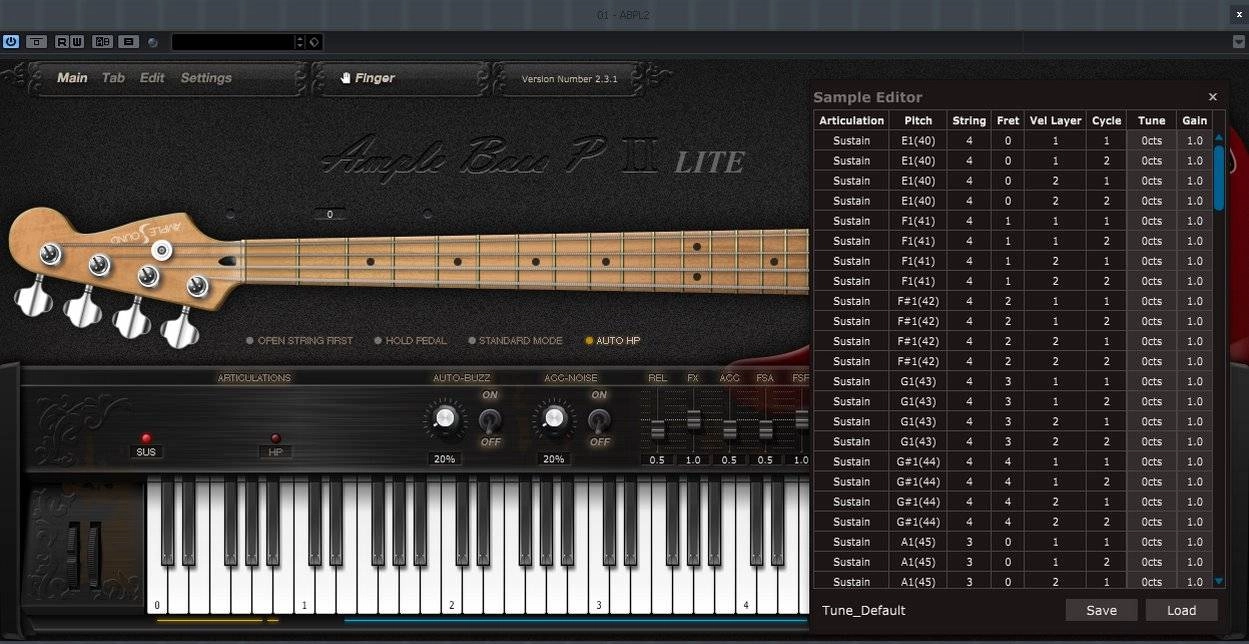
Task: Select the first E1(40) pitch cell
Action: tap(918, 141)
